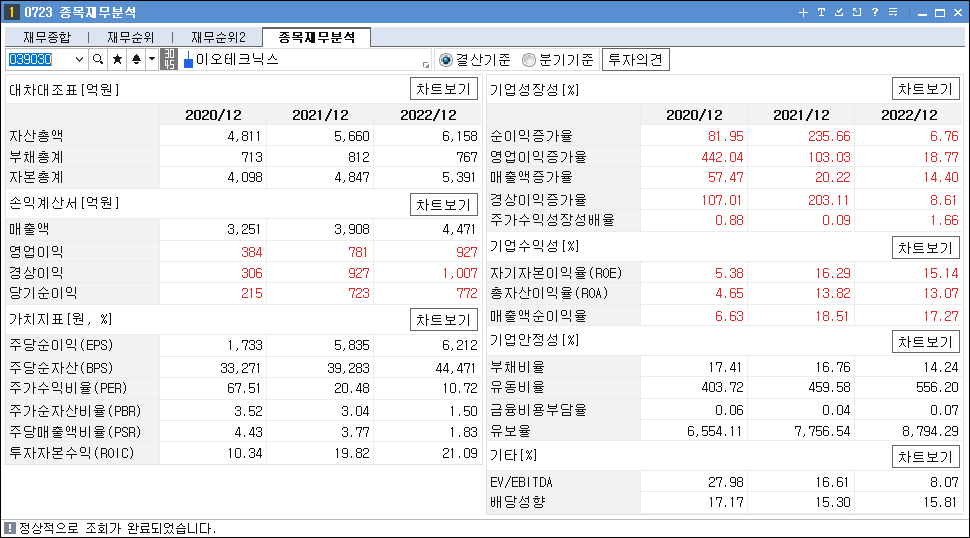
Task: Click the 당기순이익 2020/12 value 215
Action: 252,293
